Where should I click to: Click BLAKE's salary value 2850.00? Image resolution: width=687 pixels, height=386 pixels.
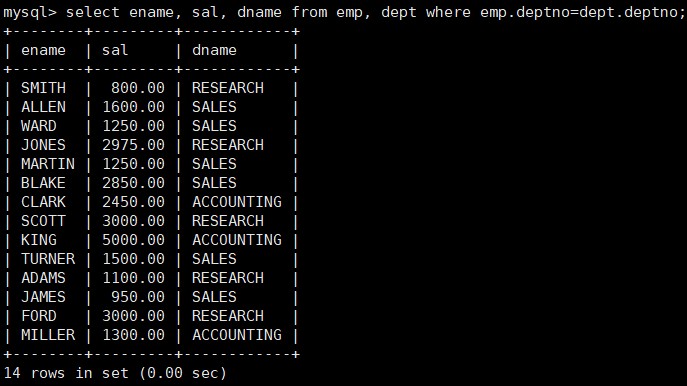pyautogui.click(x=133, y=183)
